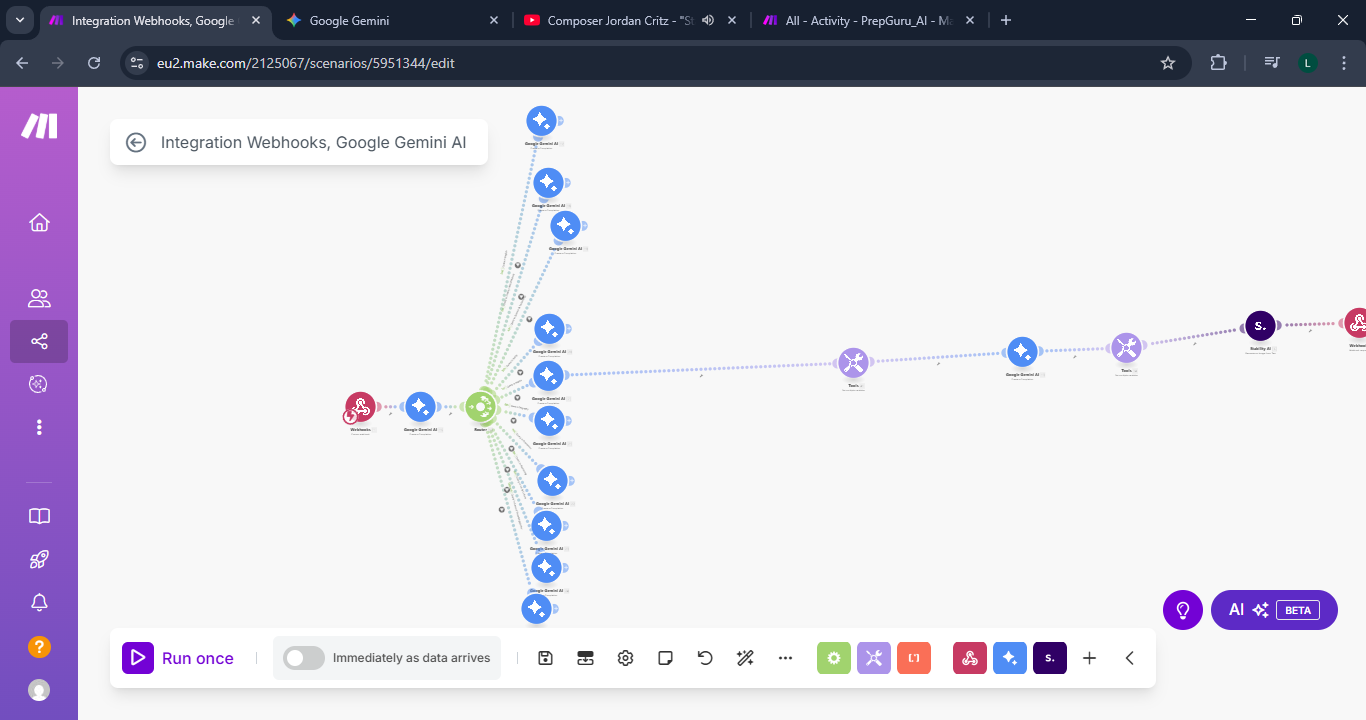This screenshot has height=720, width=1366.
Task: Open the first Tools module after router branch
Action: click(853, 363)
